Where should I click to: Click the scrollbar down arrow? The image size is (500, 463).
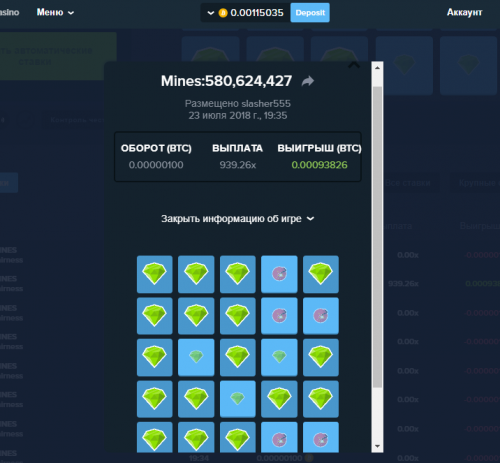pos(377,446)
